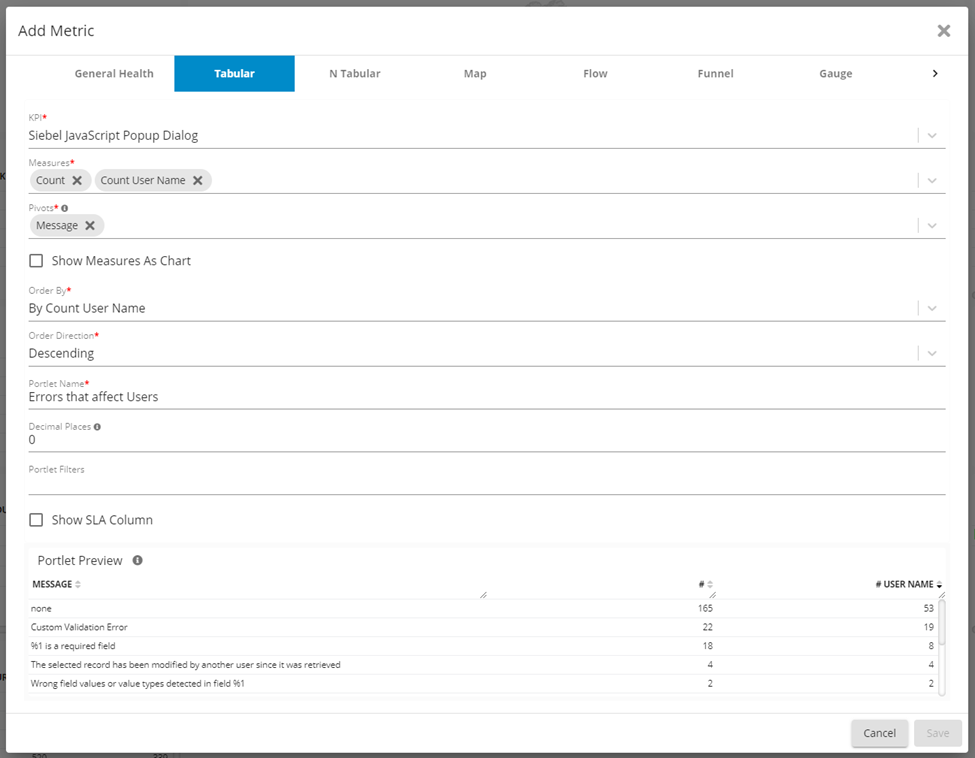Toggle the Show SLA Column checkbox
This screenshot has height=758, width=975.
point(36,520)
